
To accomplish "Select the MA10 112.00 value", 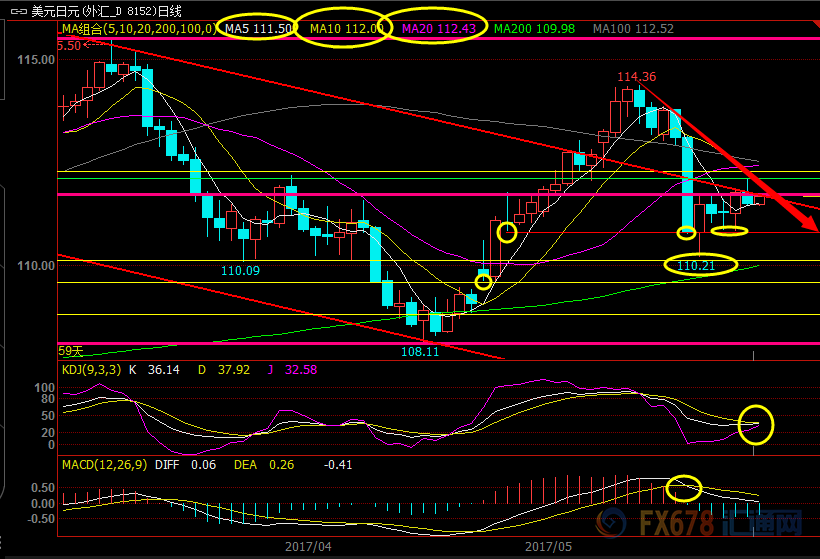I will point(347,29).
